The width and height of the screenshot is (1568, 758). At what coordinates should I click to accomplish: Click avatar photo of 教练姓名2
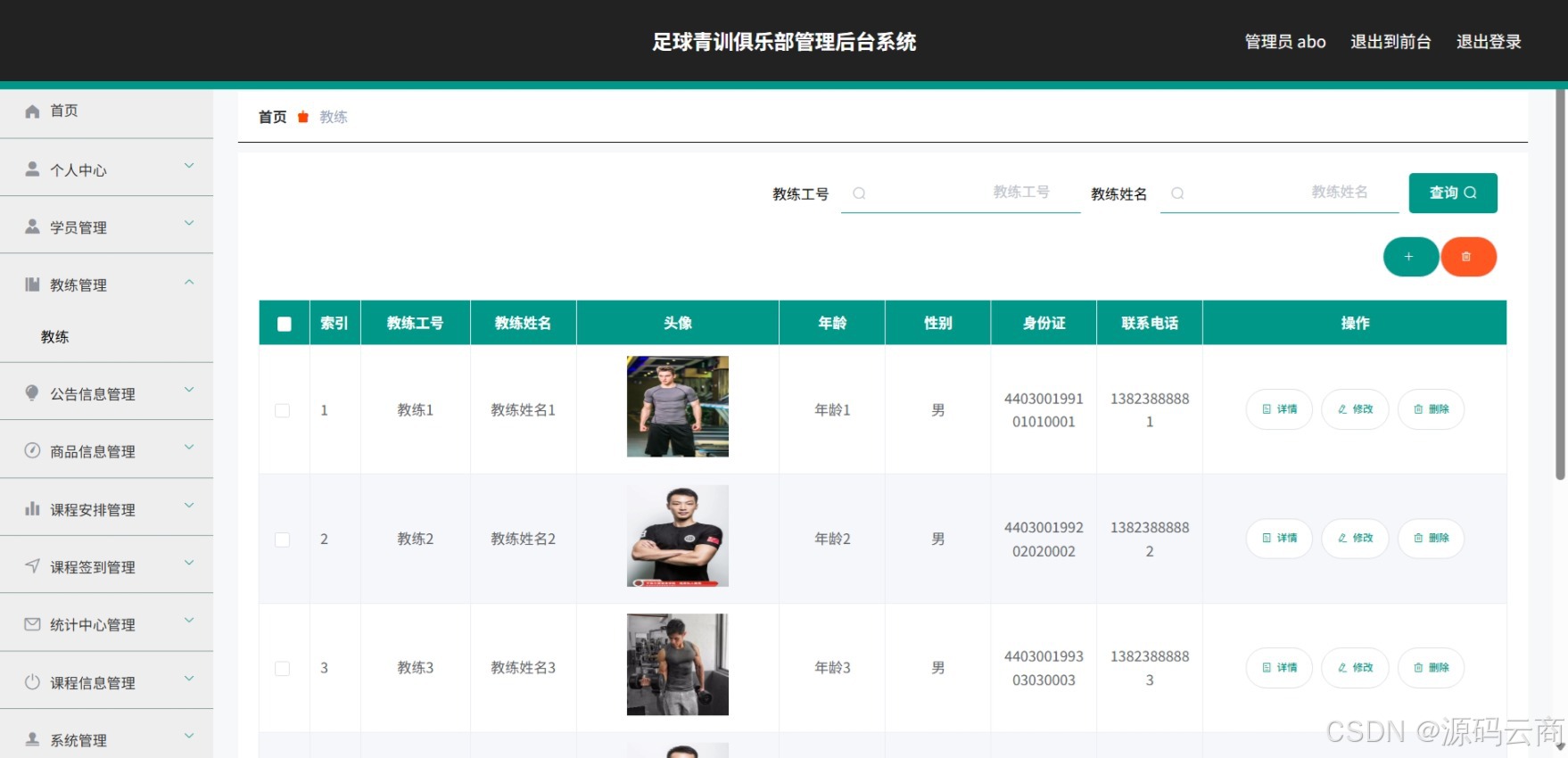tap(678, 536)
